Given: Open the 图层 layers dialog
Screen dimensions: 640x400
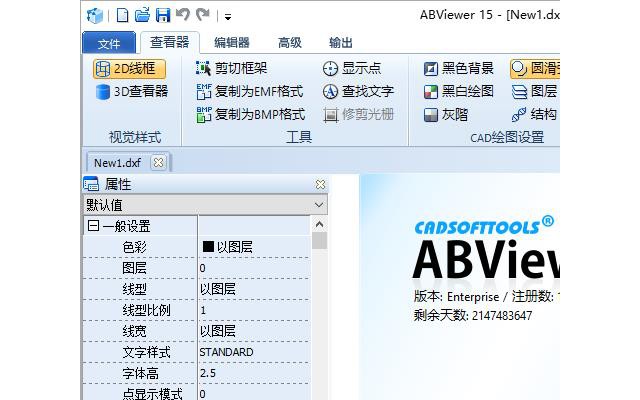Looking at the screenshot, I should point(535,91).
